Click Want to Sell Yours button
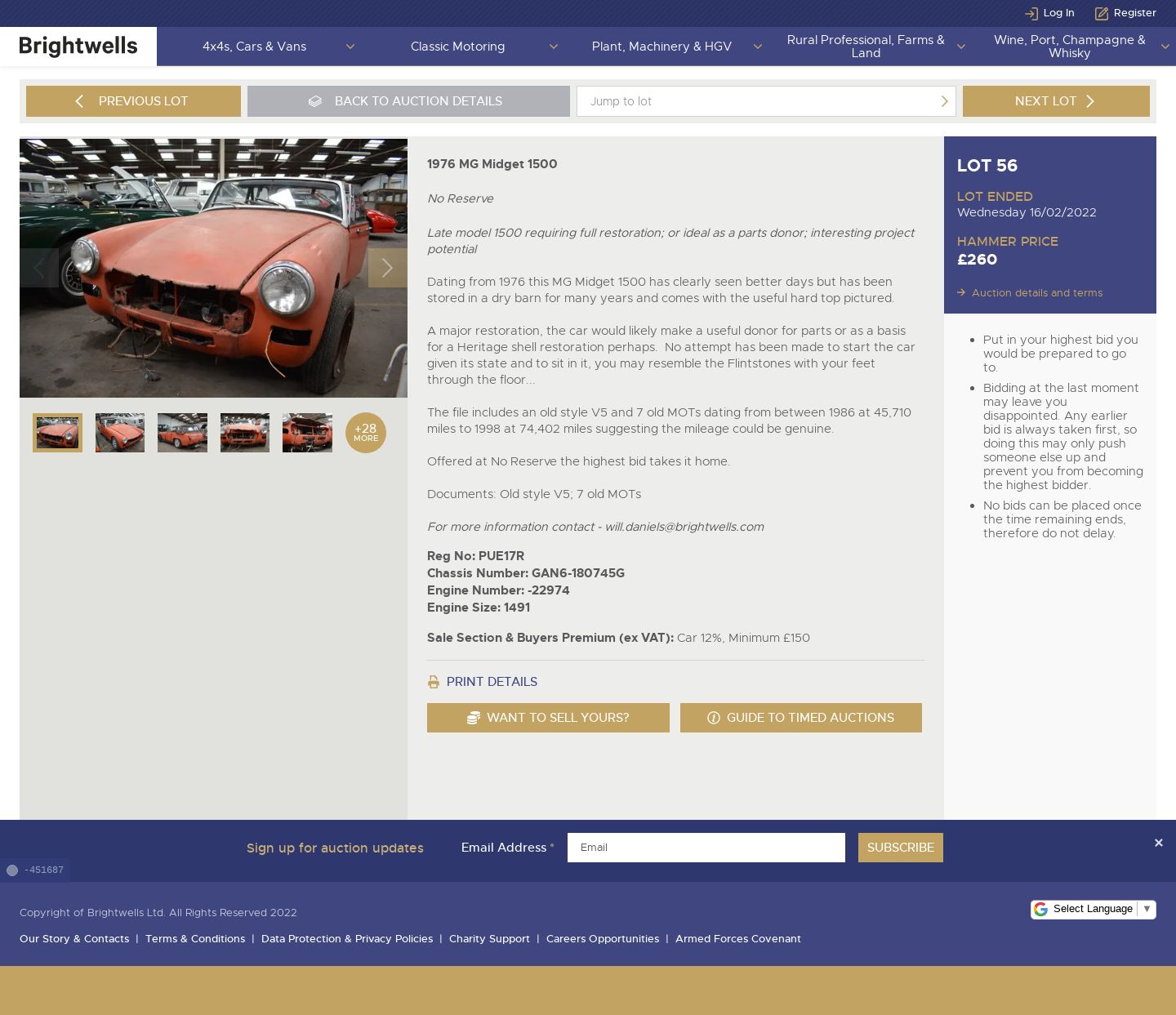1176x1015 pixels. (548, 718)
